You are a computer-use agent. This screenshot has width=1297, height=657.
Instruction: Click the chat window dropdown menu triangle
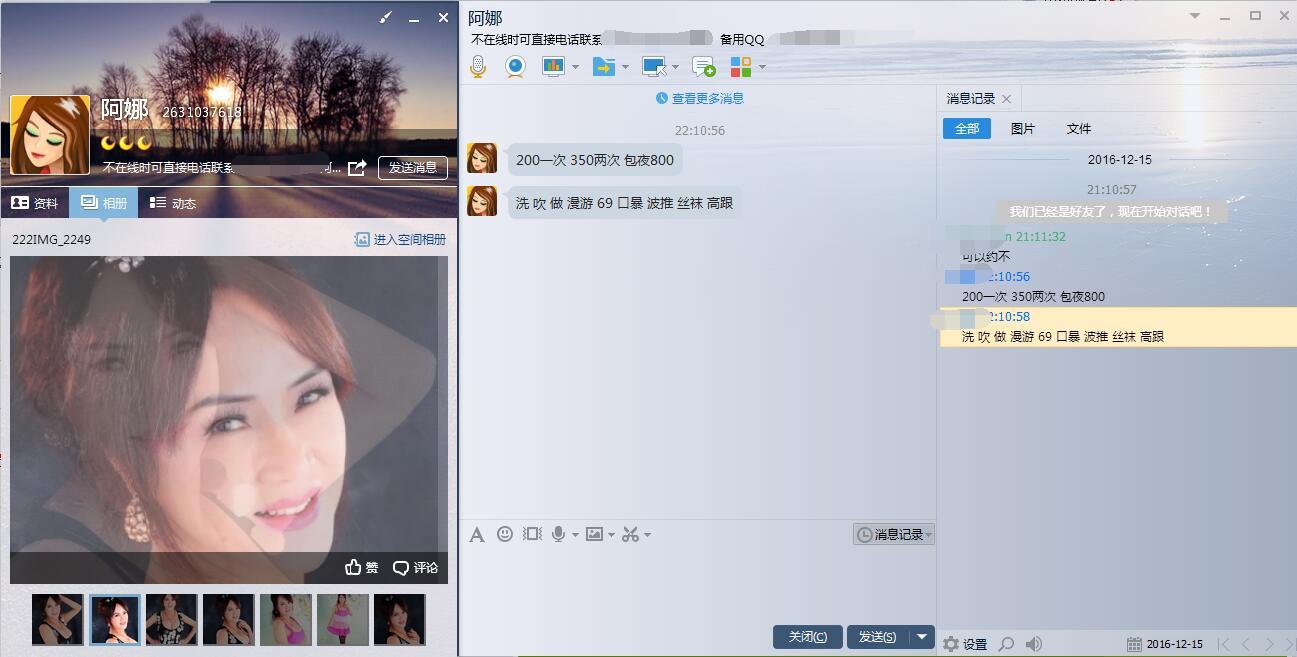pos(1195,16)
